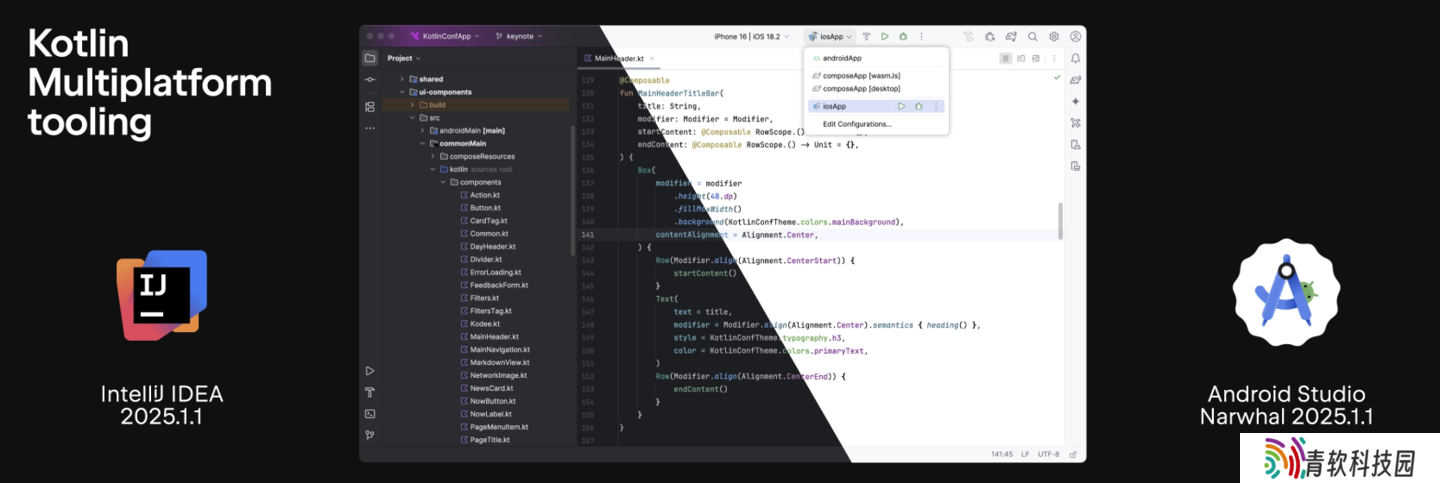Debug iosApp from the dropdown row bug icon
Screen dimensions: 1440x483
918,106
